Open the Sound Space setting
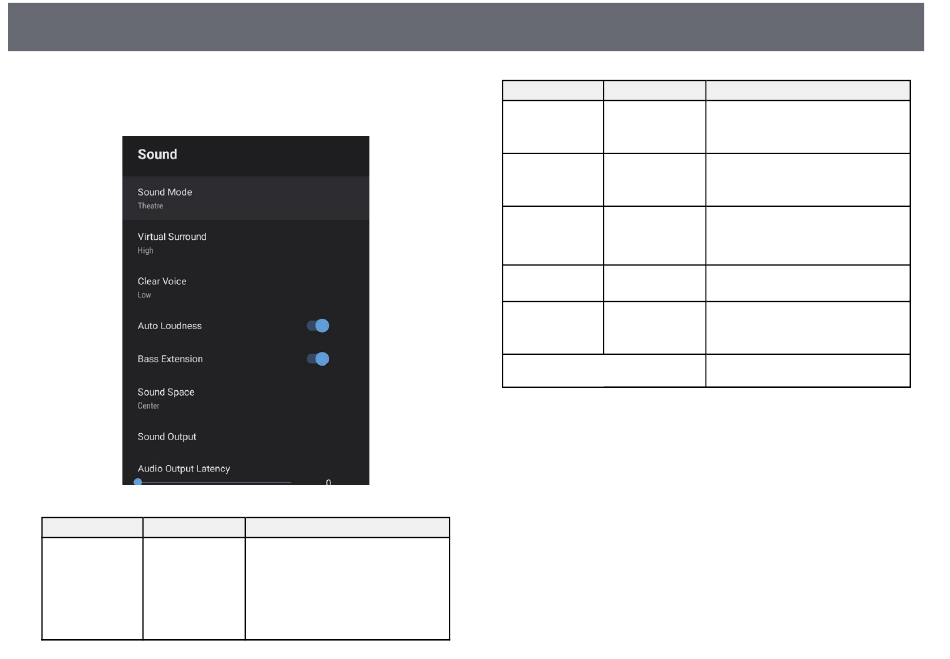This screenshot has width=950, height=659. pyautogui.click(x=245, y=398)
